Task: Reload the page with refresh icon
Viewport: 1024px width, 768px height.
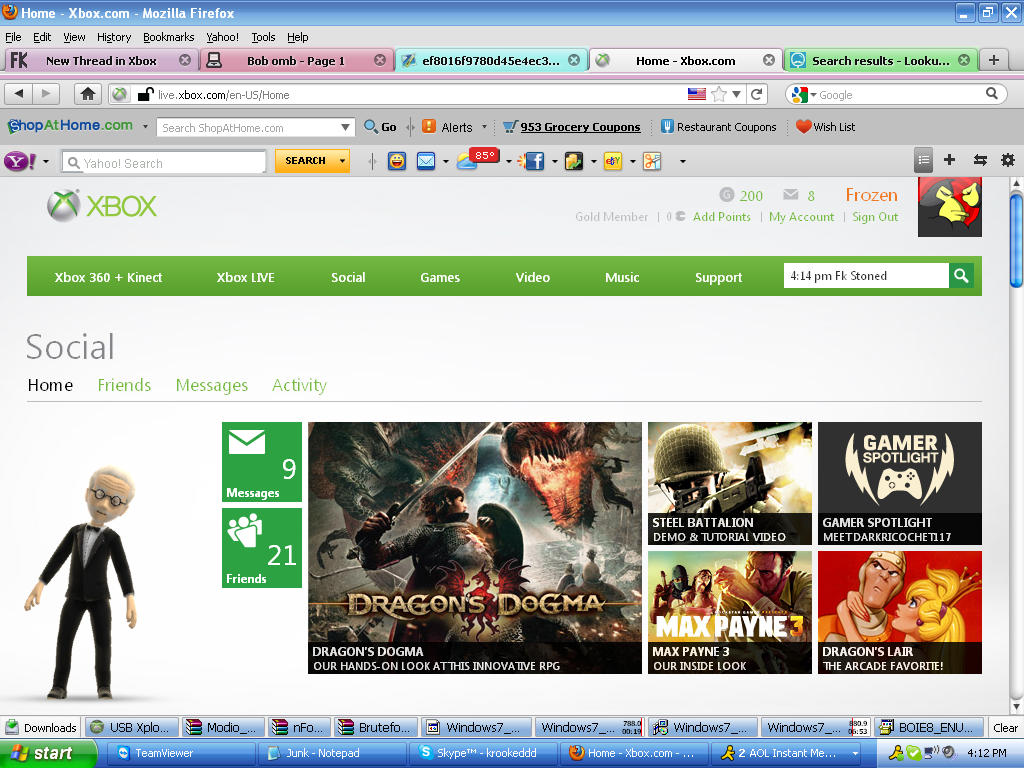Action: click(x=757, y=94)
